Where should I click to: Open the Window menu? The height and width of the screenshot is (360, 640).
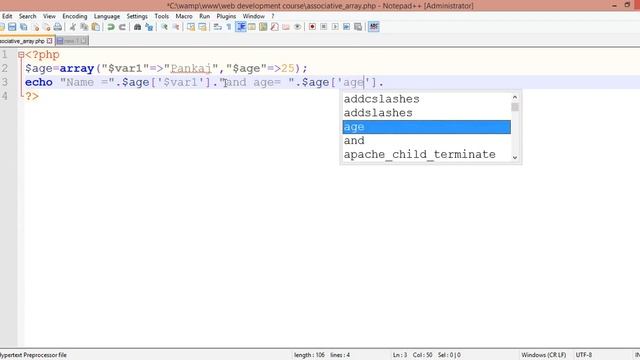click(x=253, y=16)
